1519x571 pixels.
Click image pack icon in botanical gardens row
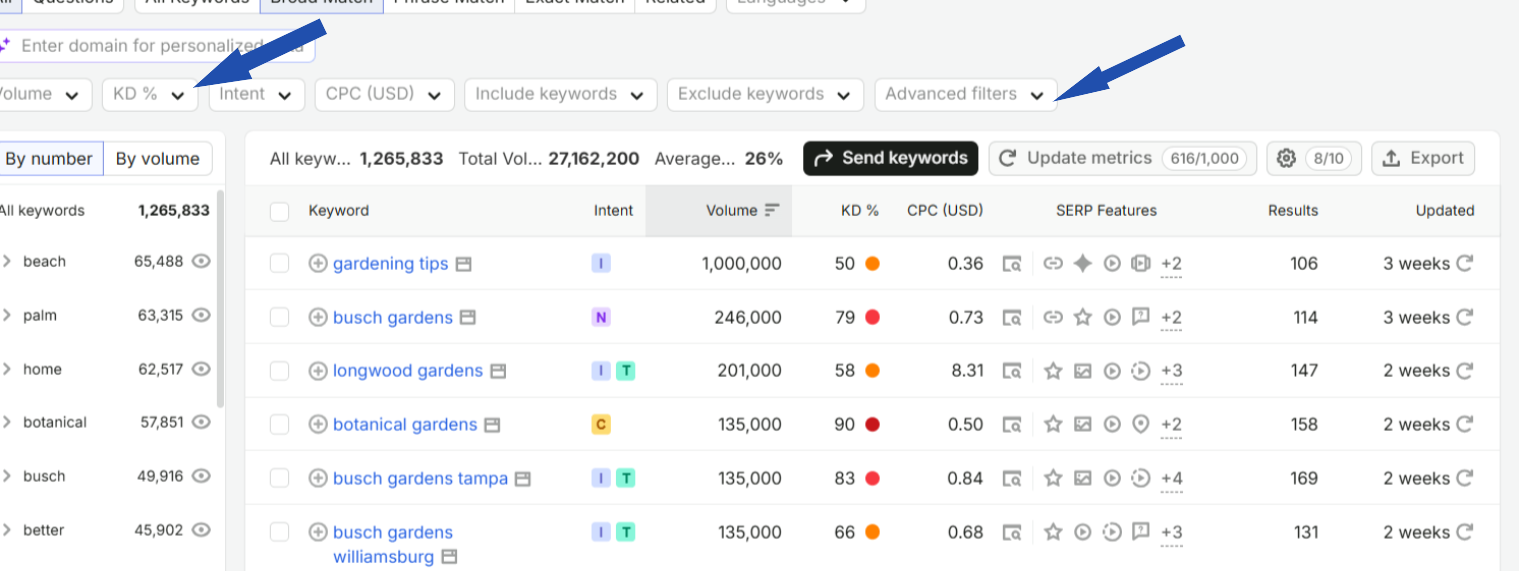point(1082,425)
